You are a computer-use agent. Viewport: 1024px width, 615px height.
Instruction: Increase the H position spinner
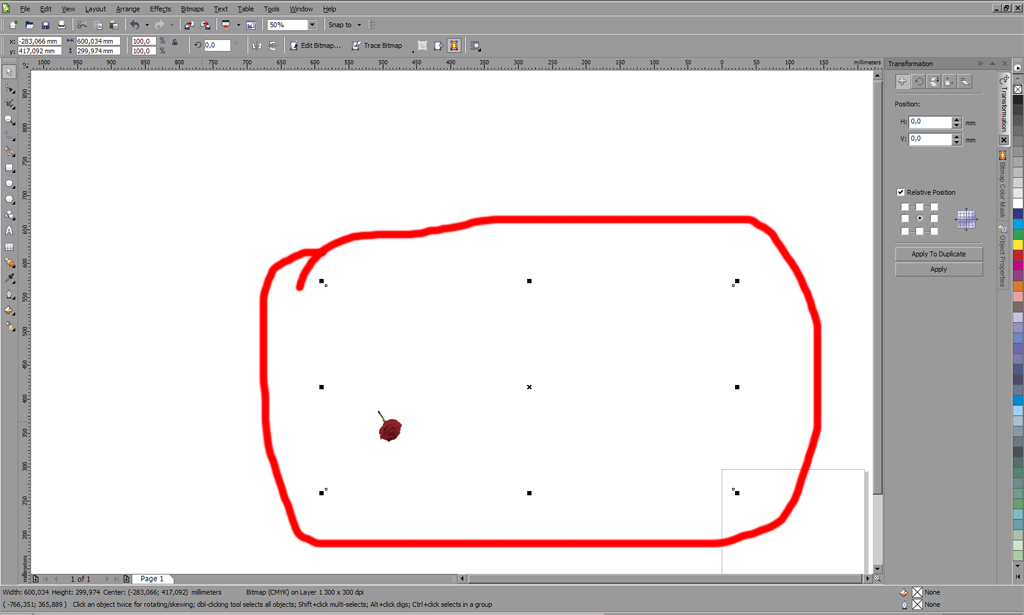point(957,119)
